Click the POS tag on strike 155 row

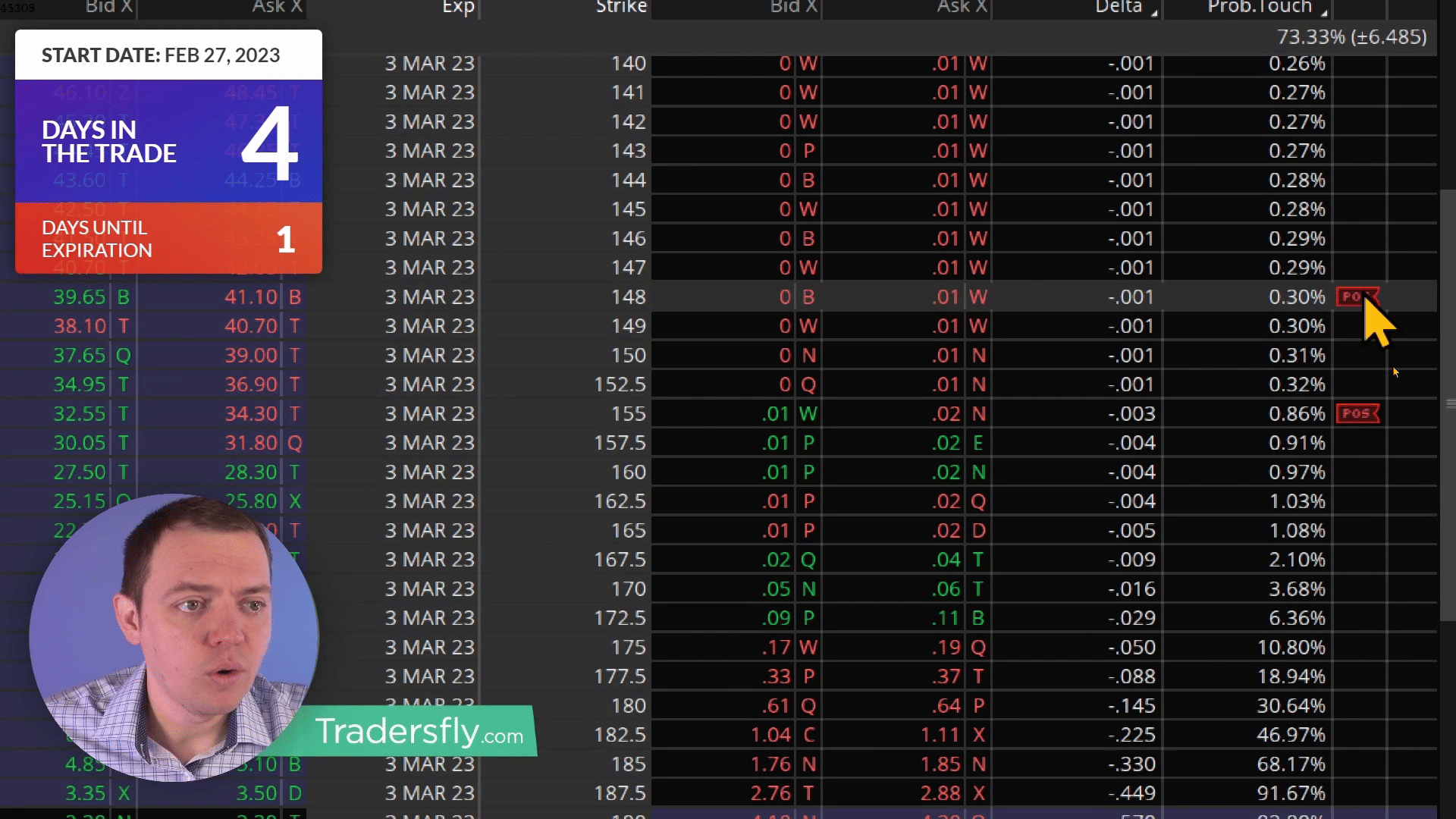(1357, 413)
